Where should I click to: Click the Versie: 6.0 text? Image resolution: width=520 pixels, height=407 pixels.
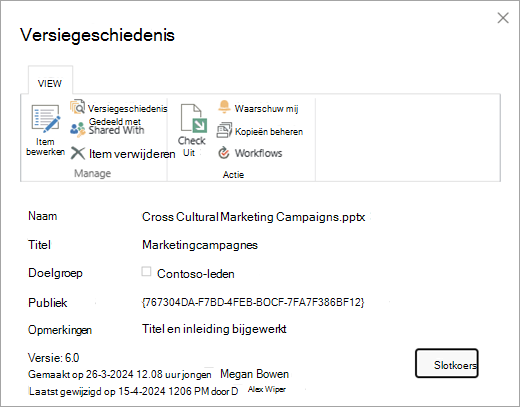(54, 358)
